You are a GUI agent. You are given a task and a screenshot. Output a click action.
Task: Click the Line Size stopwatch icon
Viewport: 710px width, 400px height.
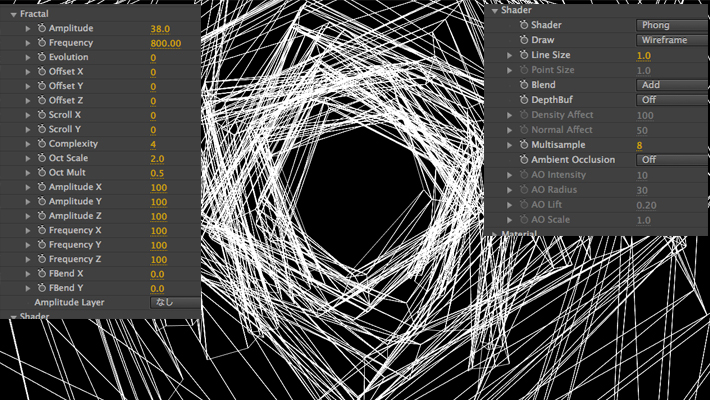click(523, 55)
